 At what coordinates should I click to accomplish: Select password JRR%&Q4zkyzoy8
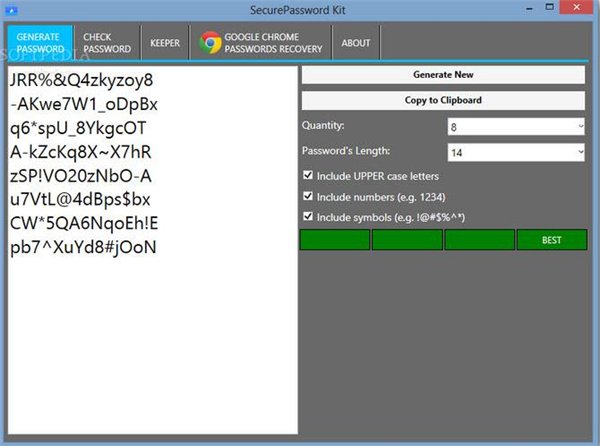click(x=82, y=80)
